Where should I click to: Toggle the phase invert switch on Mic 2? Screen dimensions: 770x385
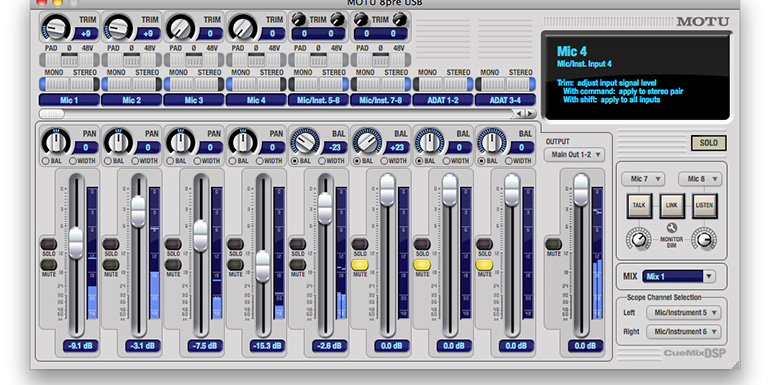pos(131,60)
